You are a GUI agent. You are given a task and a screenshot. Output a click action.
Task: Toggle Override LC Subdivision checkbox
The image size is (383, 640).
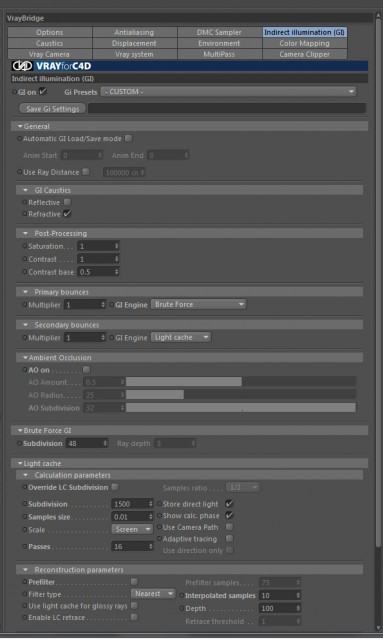point(115,487)
